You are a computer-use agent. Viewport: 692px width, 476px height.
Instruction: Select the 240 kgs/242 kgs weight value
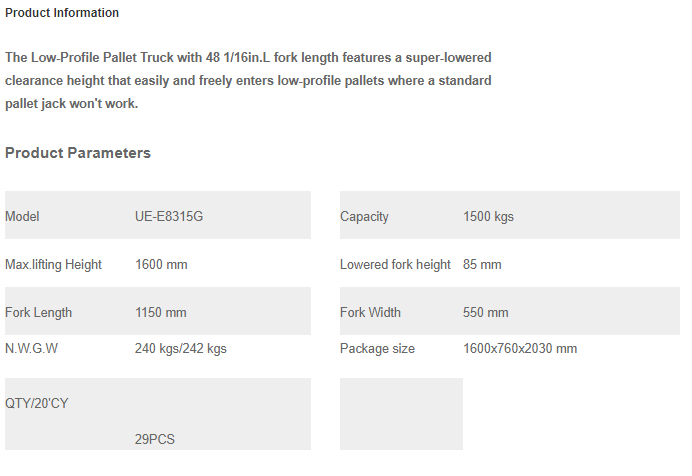click(x=181, y=349)
